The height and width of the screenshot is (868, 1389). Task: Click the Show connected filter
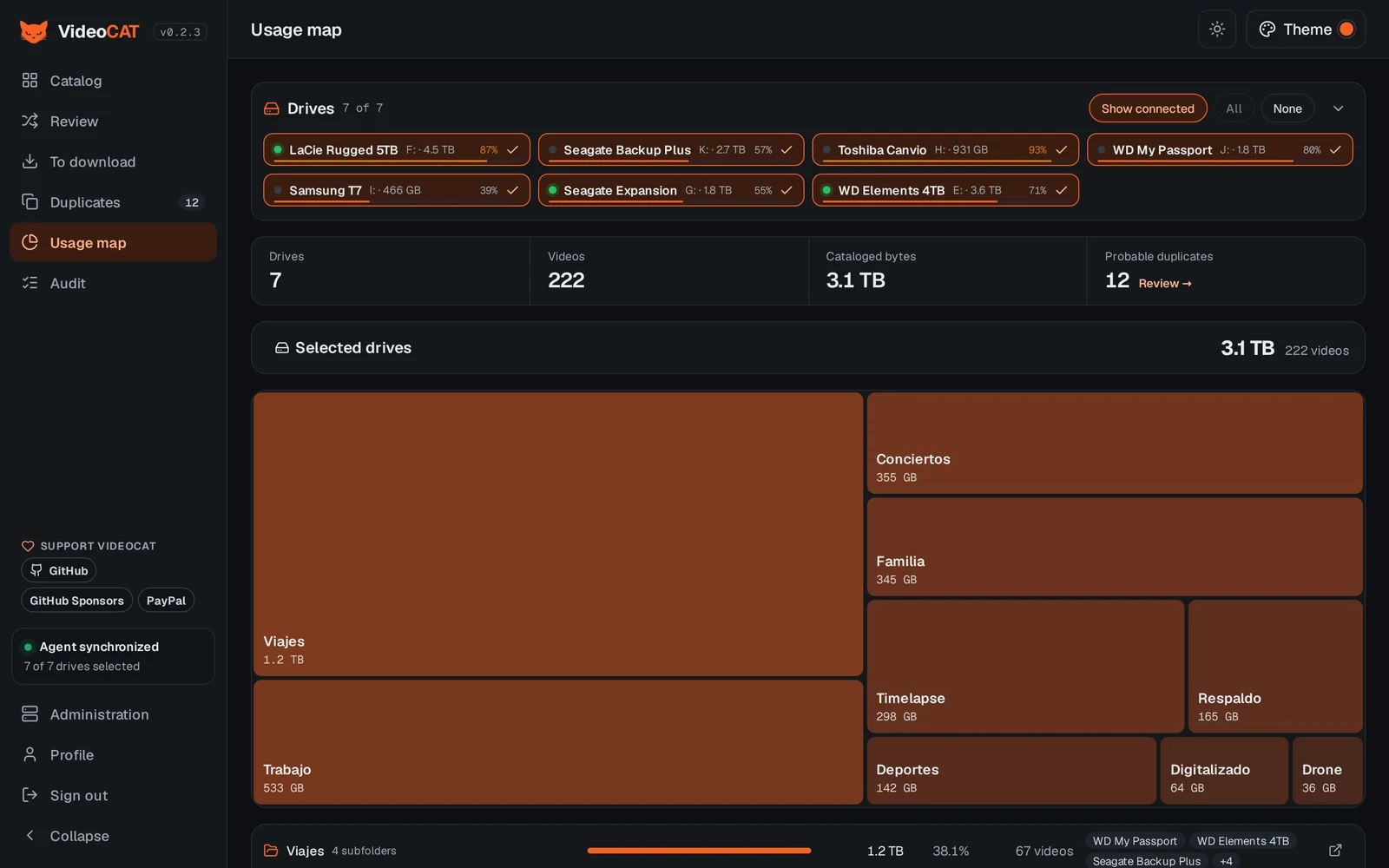(1148, 108)
